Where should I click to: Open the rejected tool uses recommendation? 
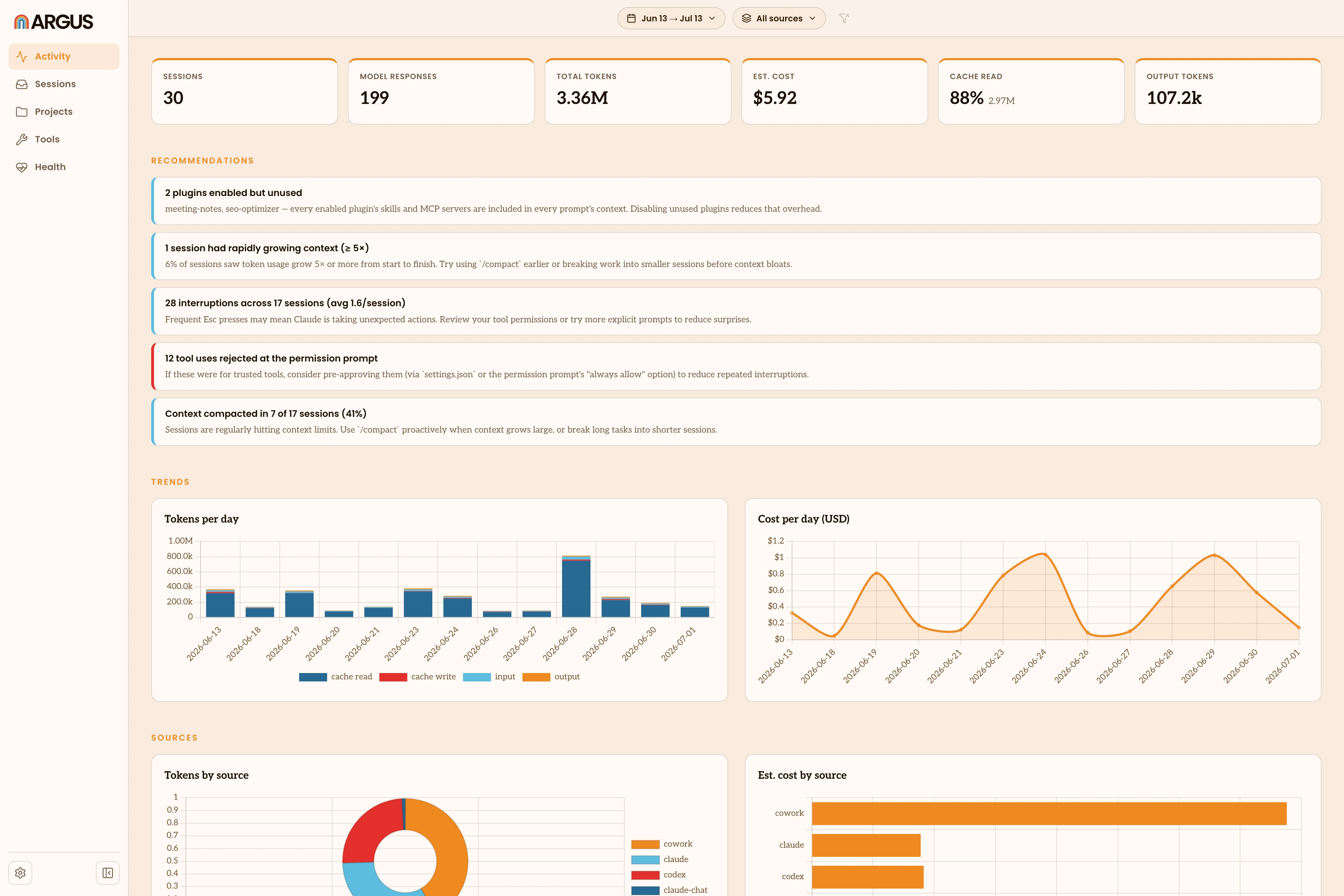tap(736, 366)
